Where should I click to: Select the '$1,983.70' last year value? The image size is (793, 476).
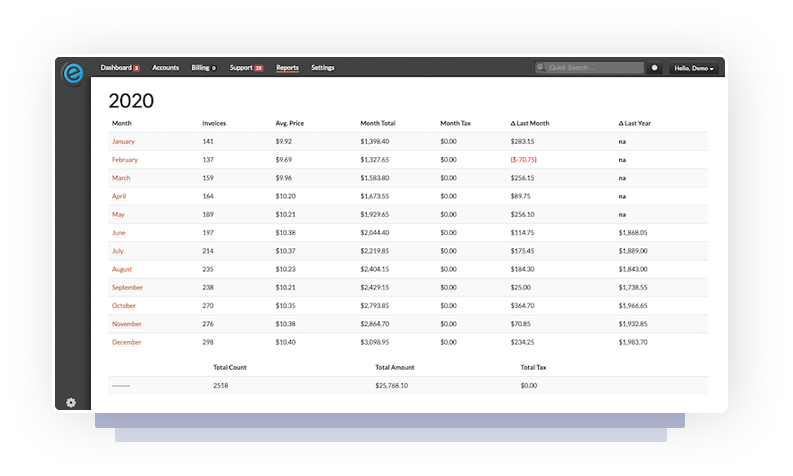[x=633, y=342]
